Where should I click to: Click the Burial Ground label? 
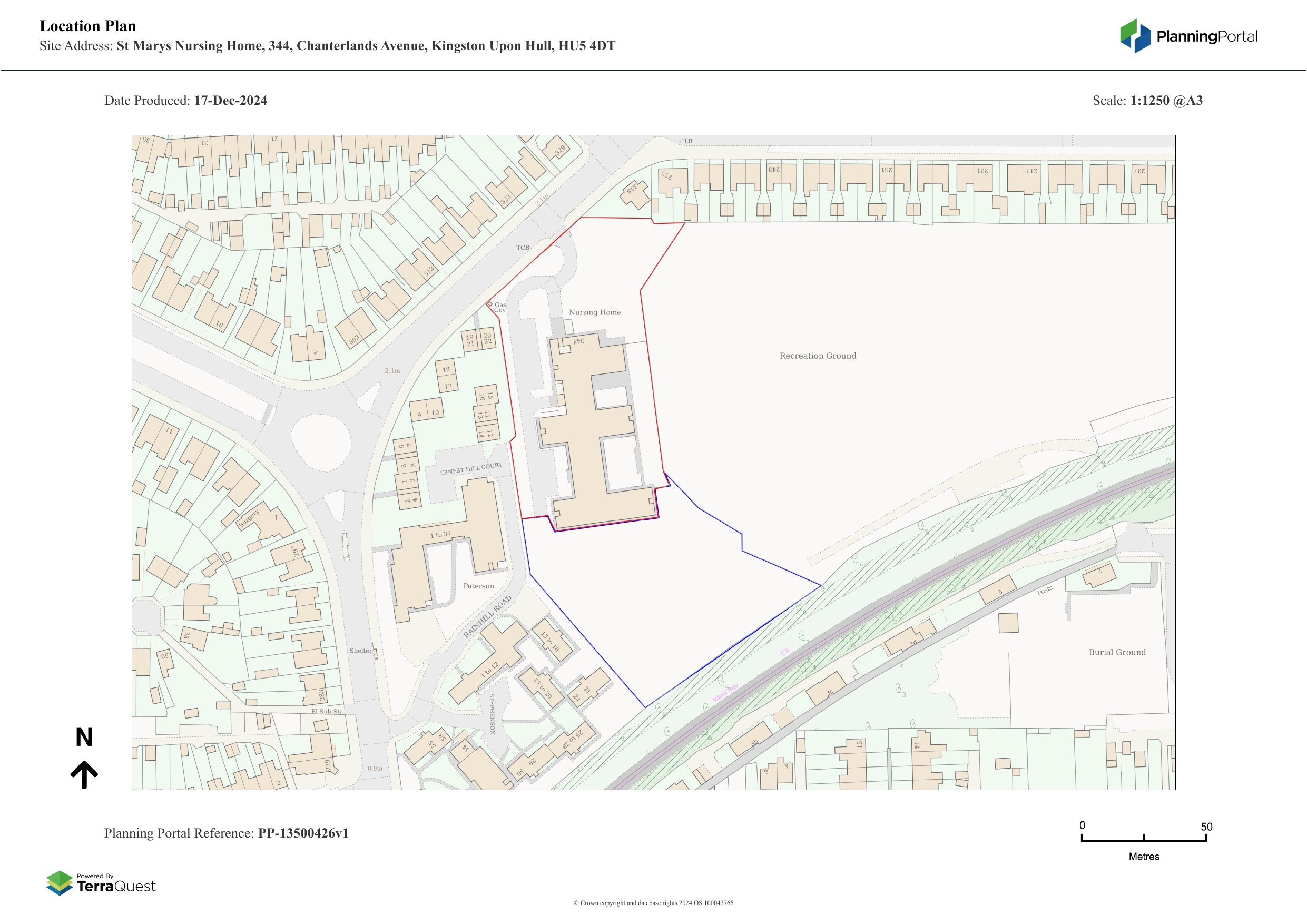click(1117, 652)
